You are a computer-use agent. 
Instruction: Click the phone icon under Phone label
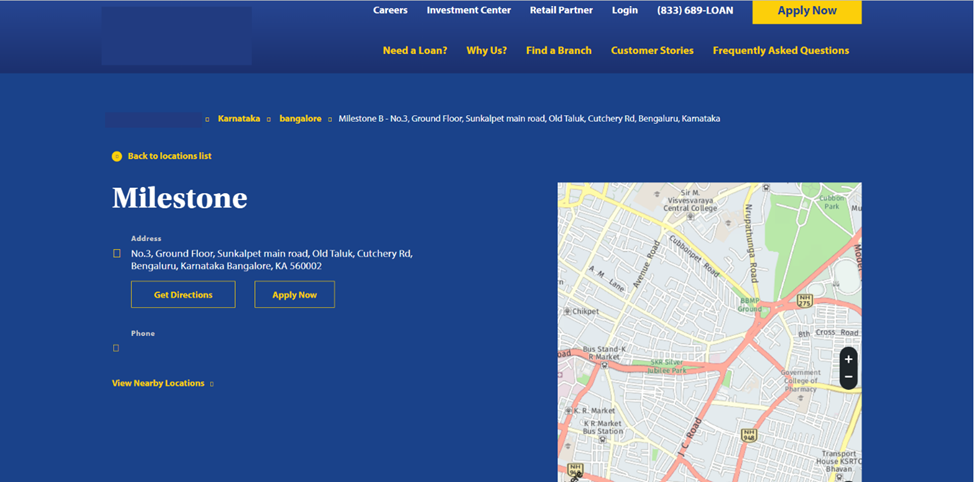[x=116, y=348]
